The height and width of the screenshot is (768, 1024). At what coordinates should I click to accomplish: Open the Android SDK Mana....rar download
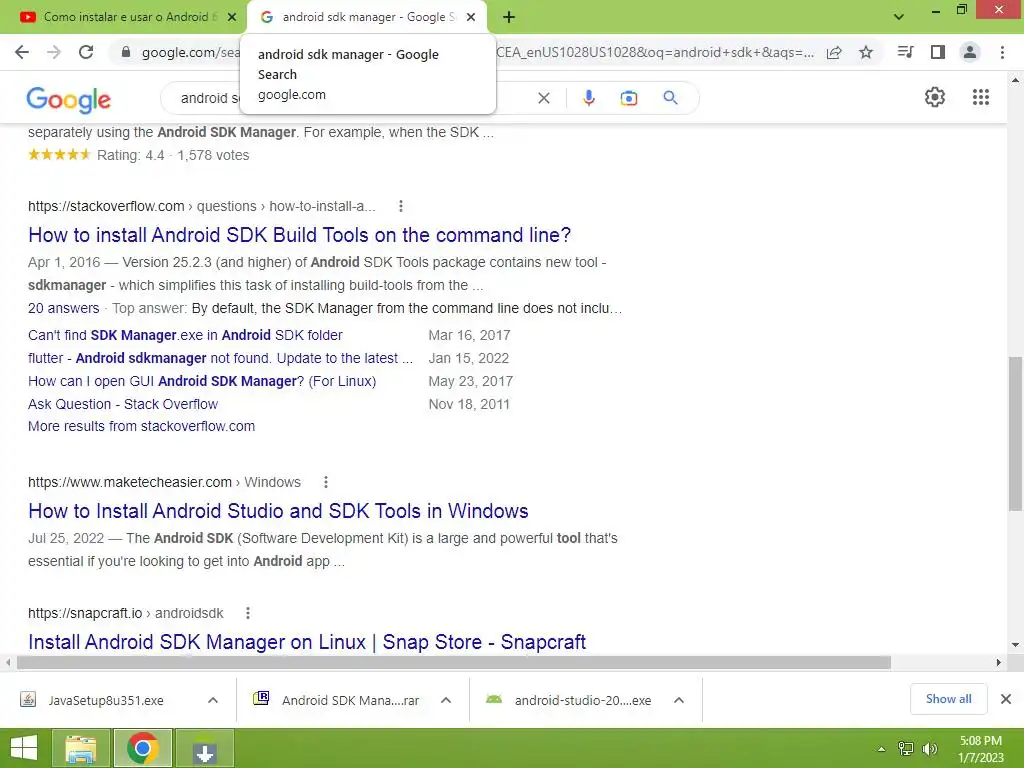(x=350, y=700)
